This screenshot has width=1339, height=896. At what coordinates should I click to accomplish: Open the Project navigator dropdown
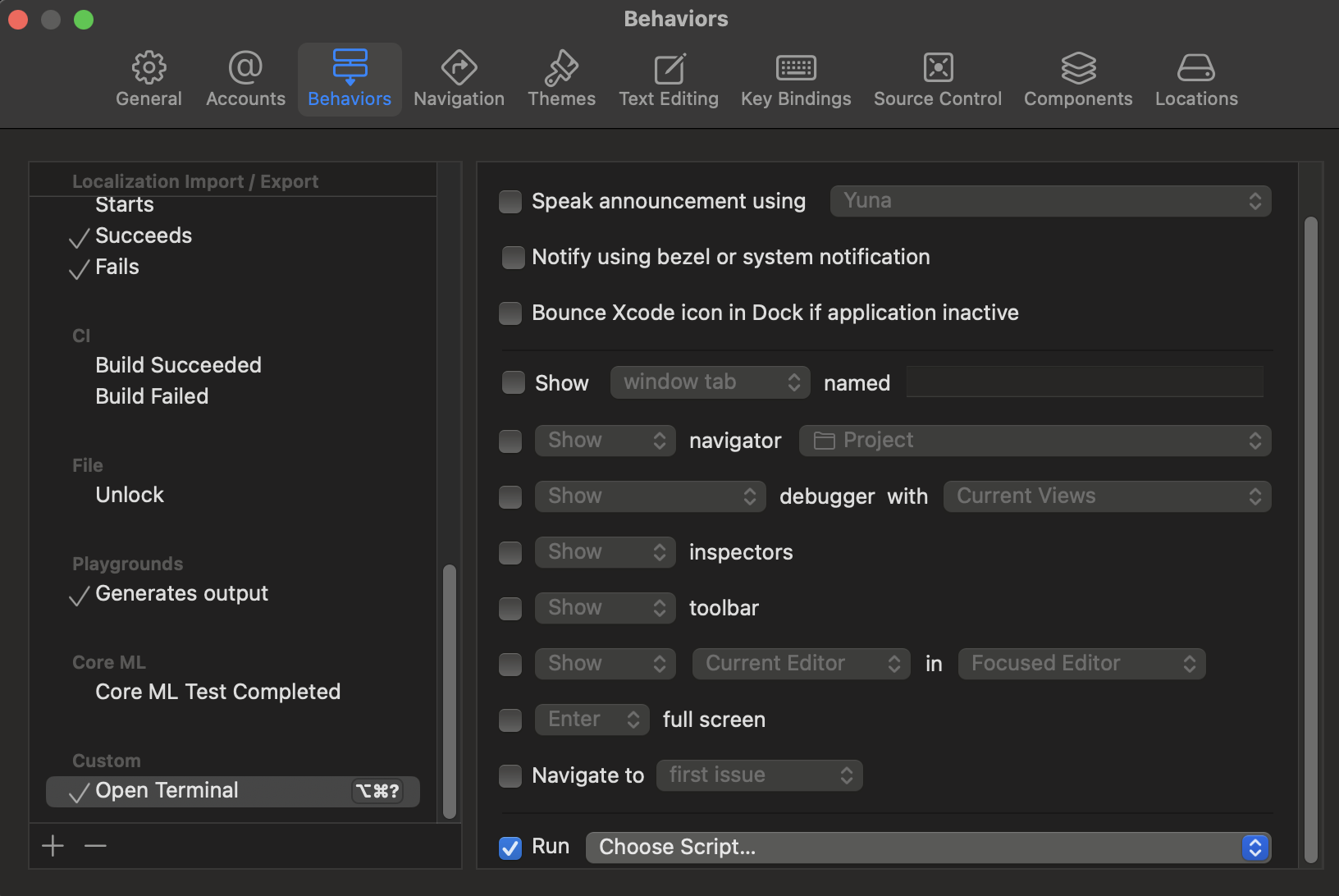[x=1035, y=441]
